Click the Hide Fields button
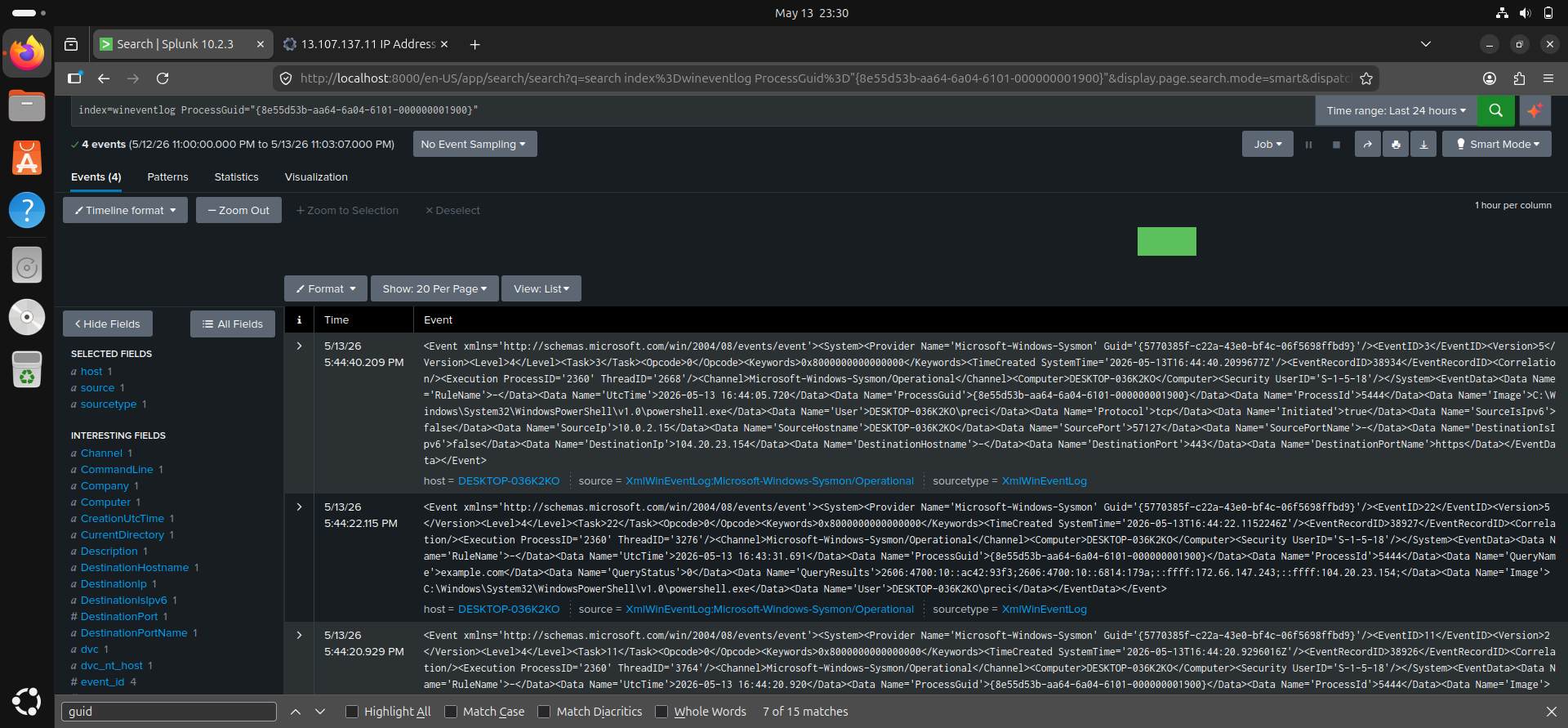Screen dimensions: 1568x728 (108, 324)
